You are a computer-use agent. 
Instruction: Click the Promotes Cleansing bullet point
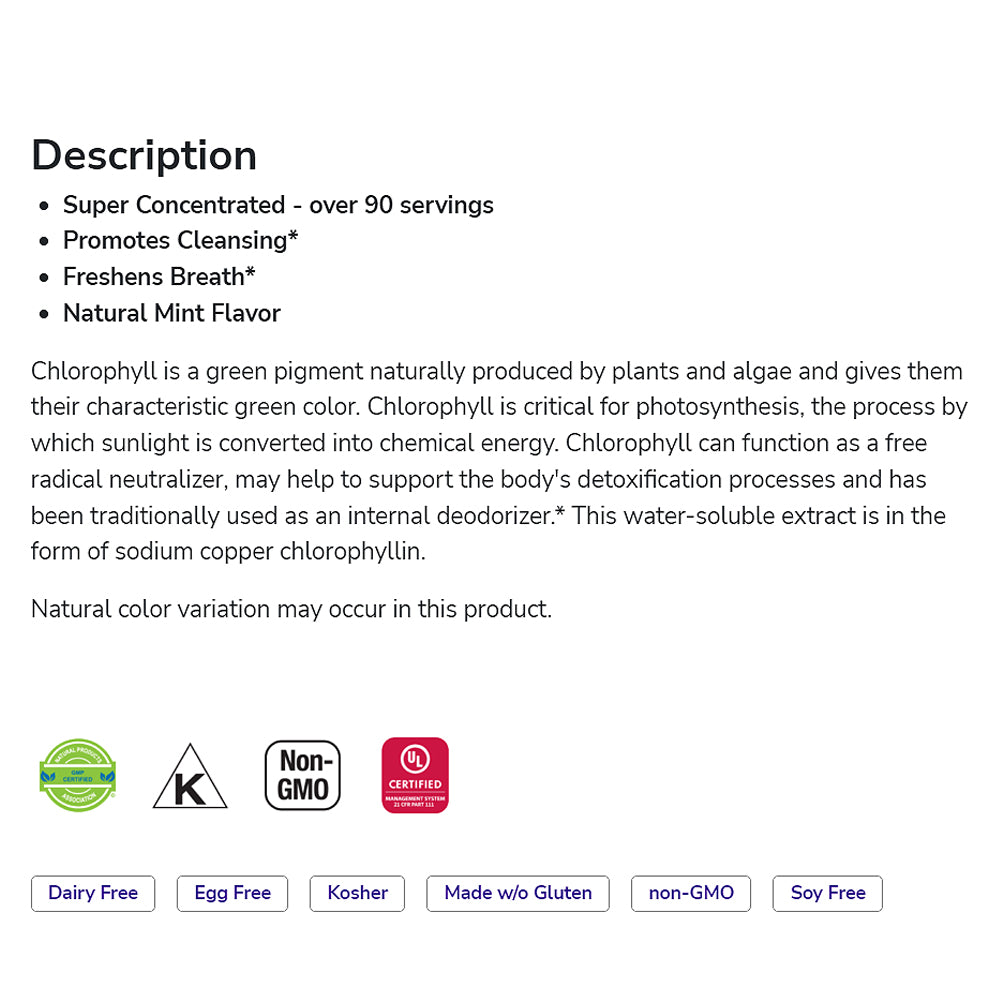180,241
